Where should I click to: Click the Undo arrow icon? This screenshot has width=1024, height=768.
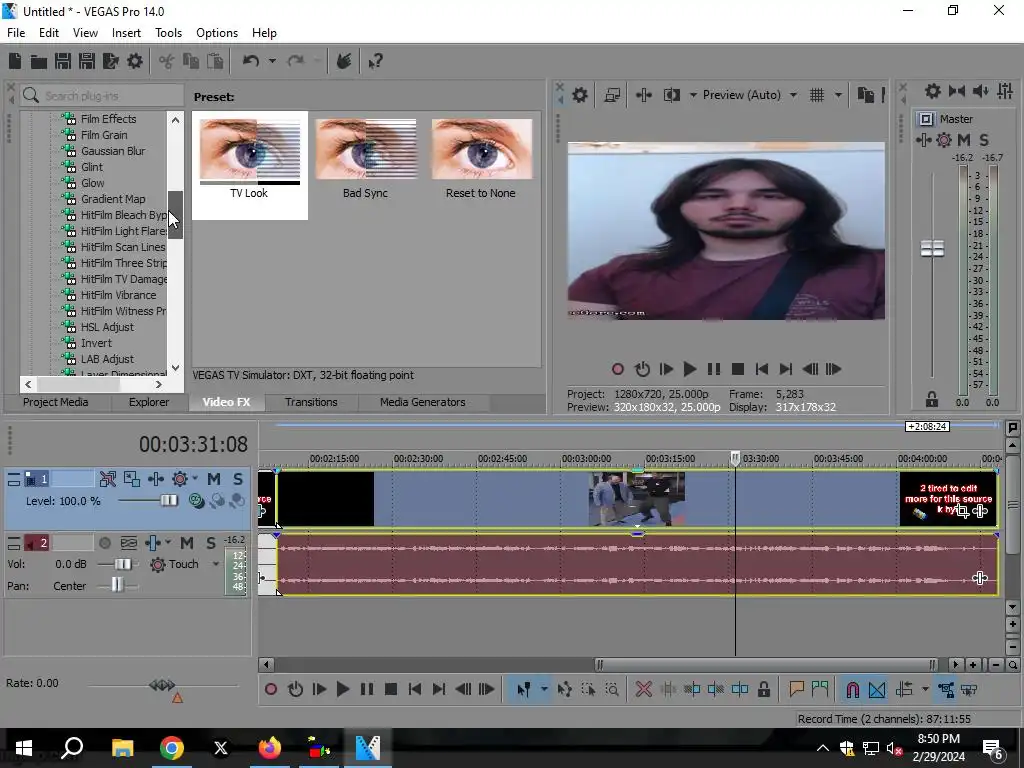tap(251, 61)
